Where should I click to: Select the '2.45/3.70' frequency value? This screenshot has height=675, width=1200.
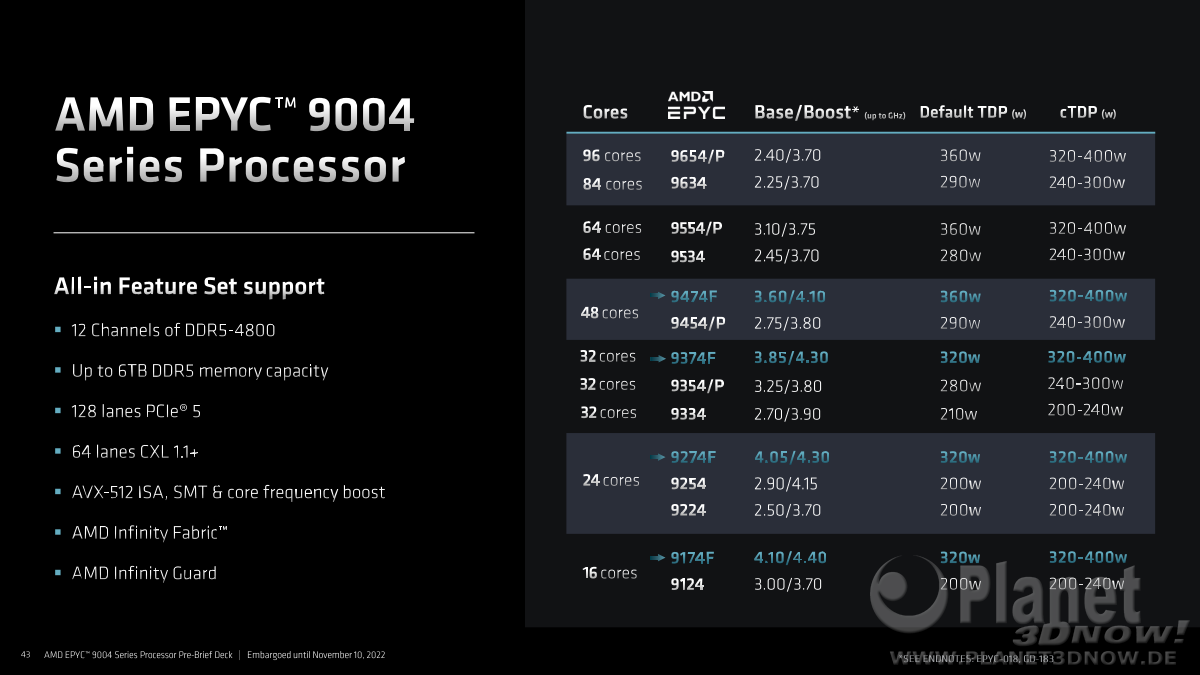point(787,256)
